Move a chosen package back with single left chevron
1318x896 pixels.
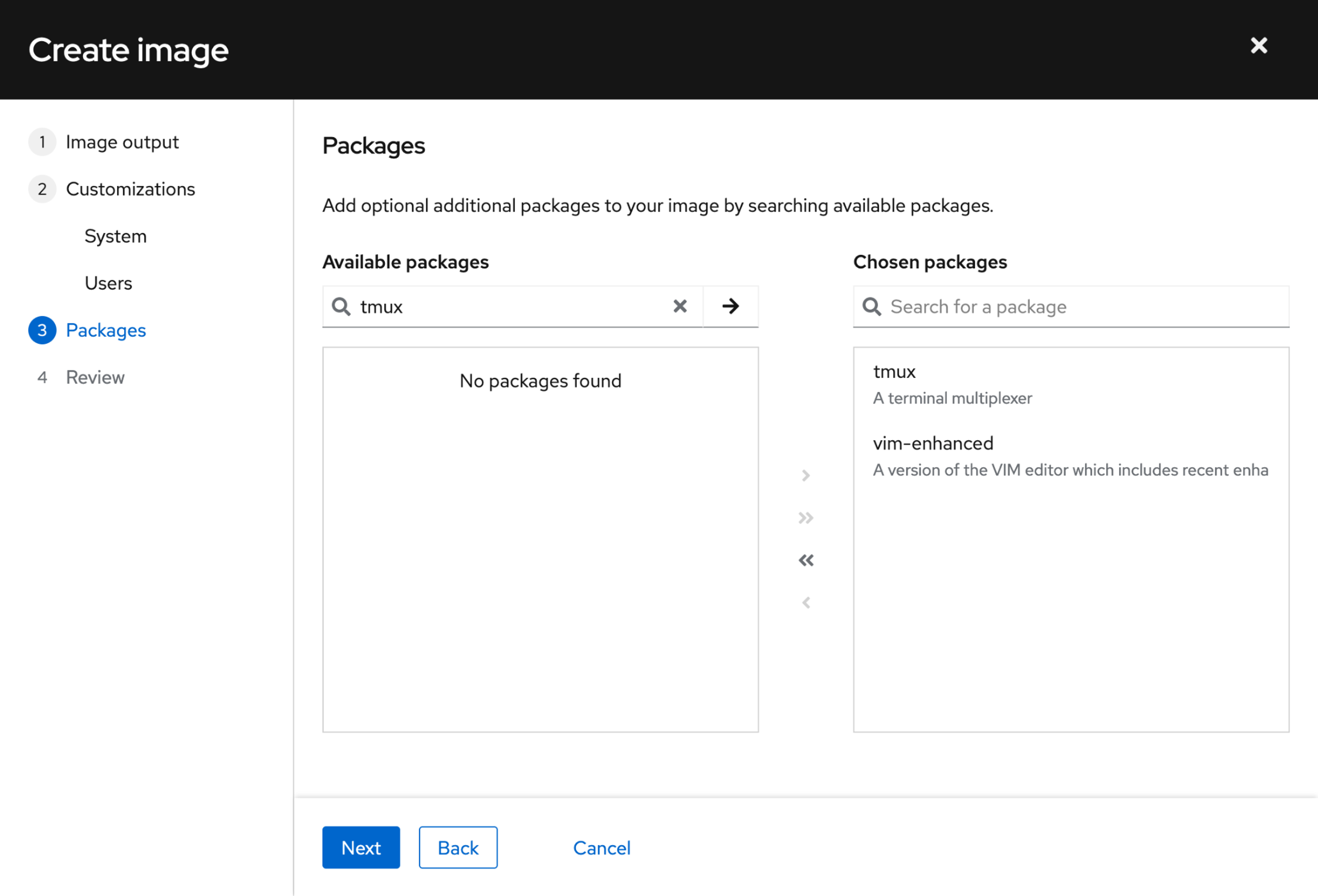coord(806,602)
